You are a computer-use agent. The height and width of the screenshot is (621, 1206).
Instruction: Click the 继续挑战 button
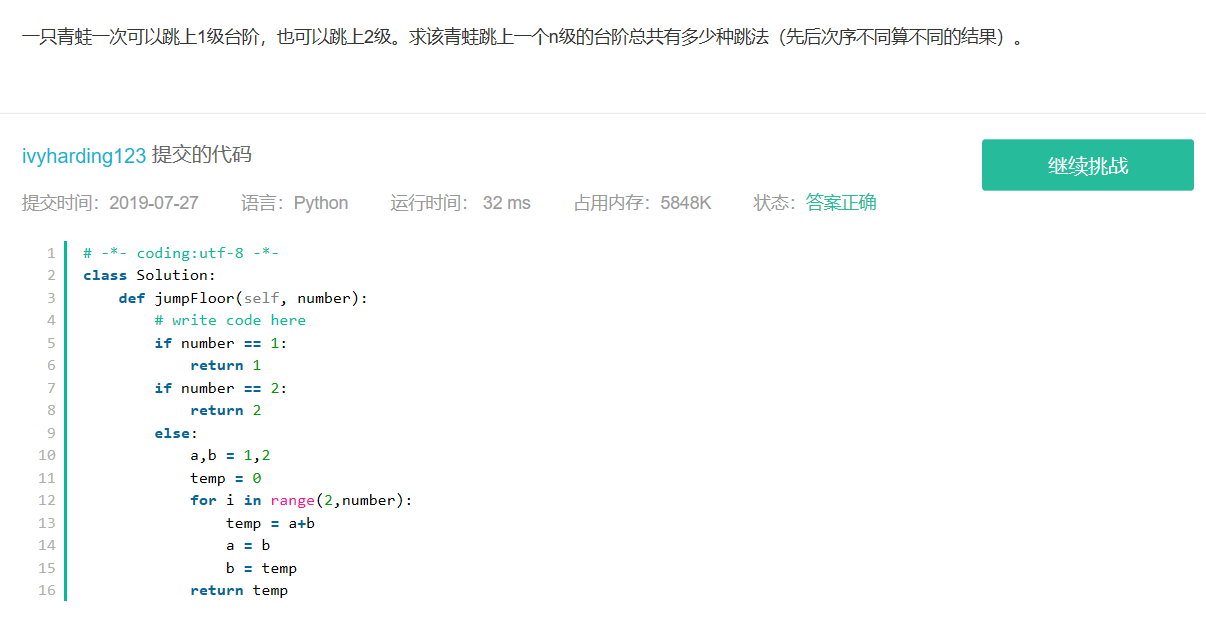pos(1087,165)
